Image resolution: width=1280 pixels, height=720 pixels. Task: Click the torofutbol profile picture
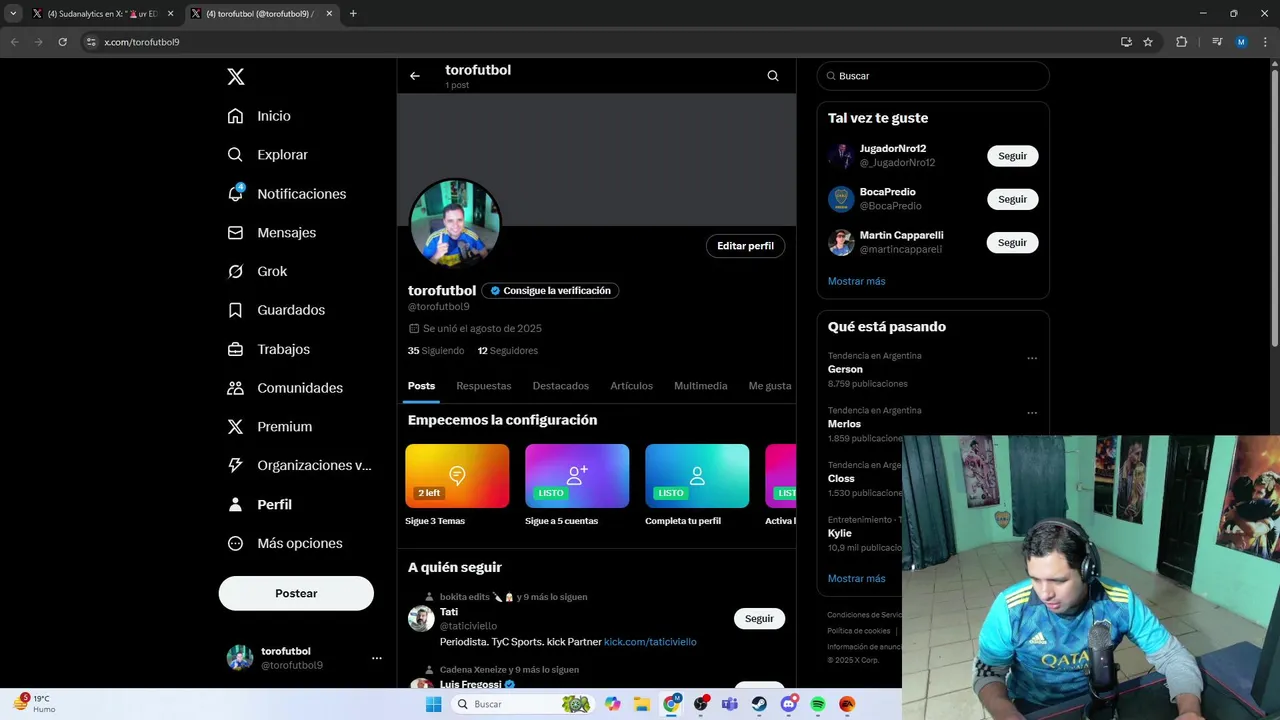click(455, 225)
